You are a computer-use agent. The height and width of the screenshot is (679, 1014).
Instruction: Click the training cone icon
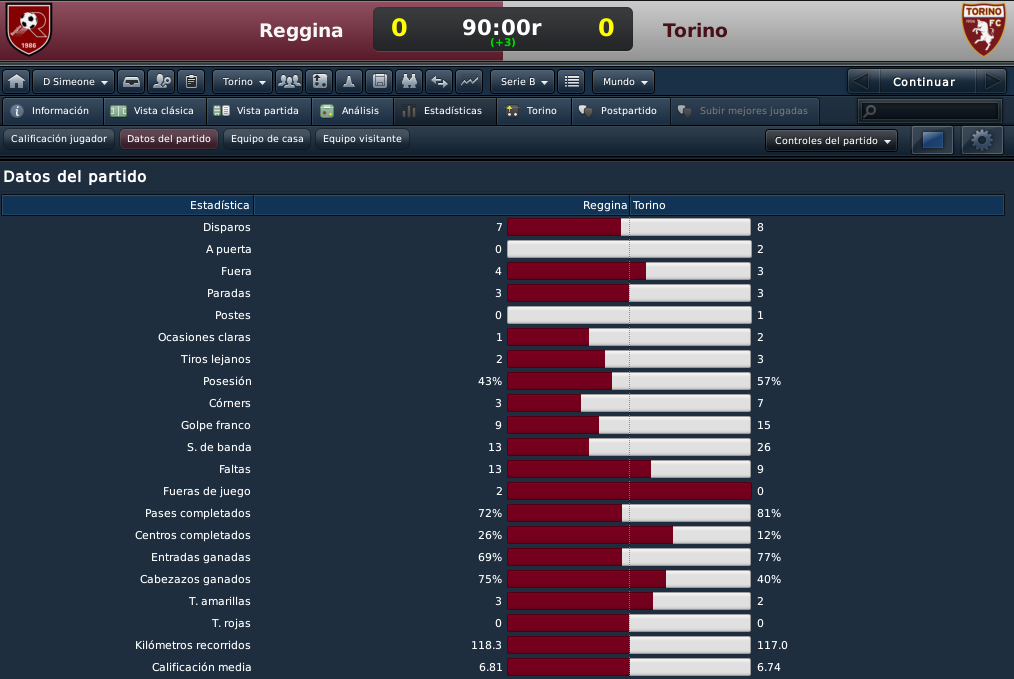349,81
